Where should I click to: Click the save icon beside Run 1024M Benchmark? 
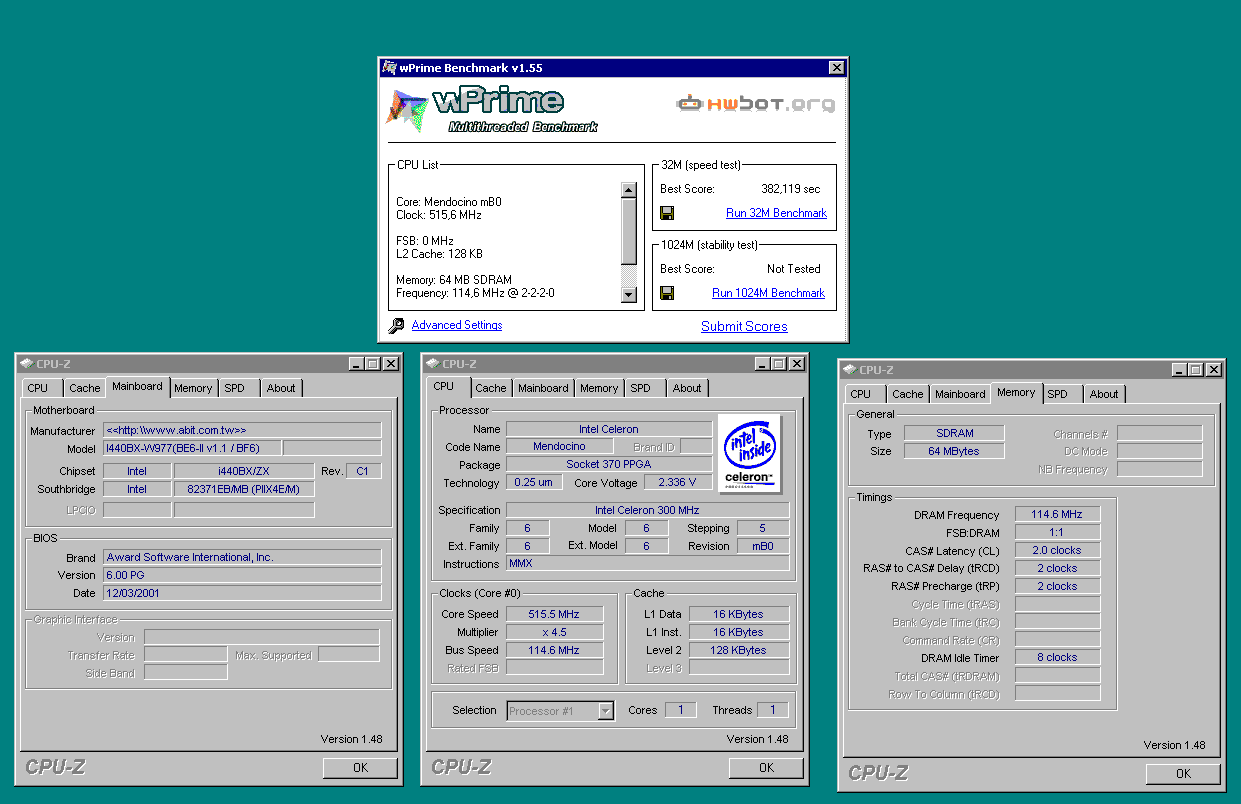coord(667,293)
